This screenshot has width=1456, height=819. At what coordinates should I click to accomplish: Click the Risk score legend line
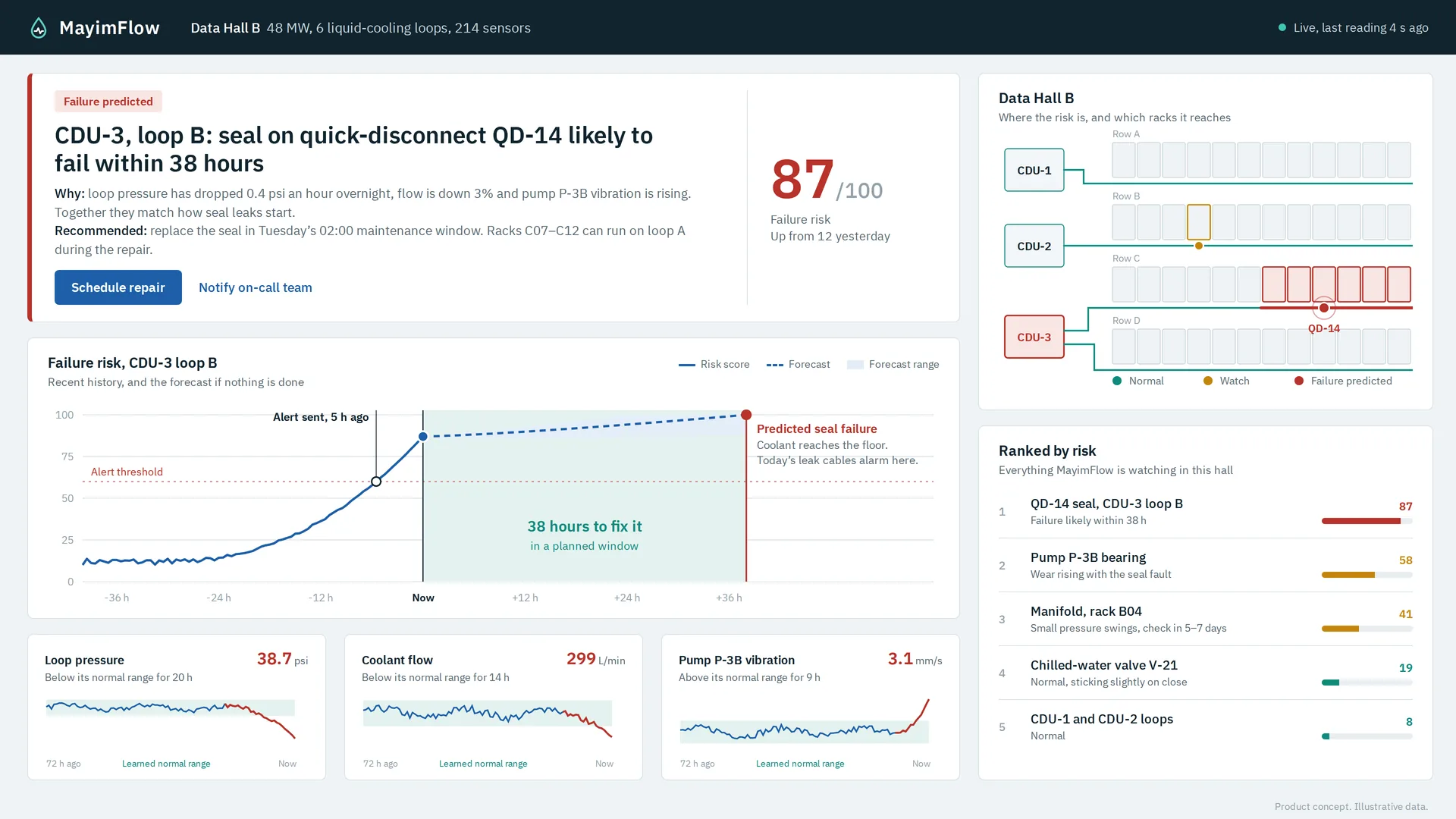(x=687, y=365)
